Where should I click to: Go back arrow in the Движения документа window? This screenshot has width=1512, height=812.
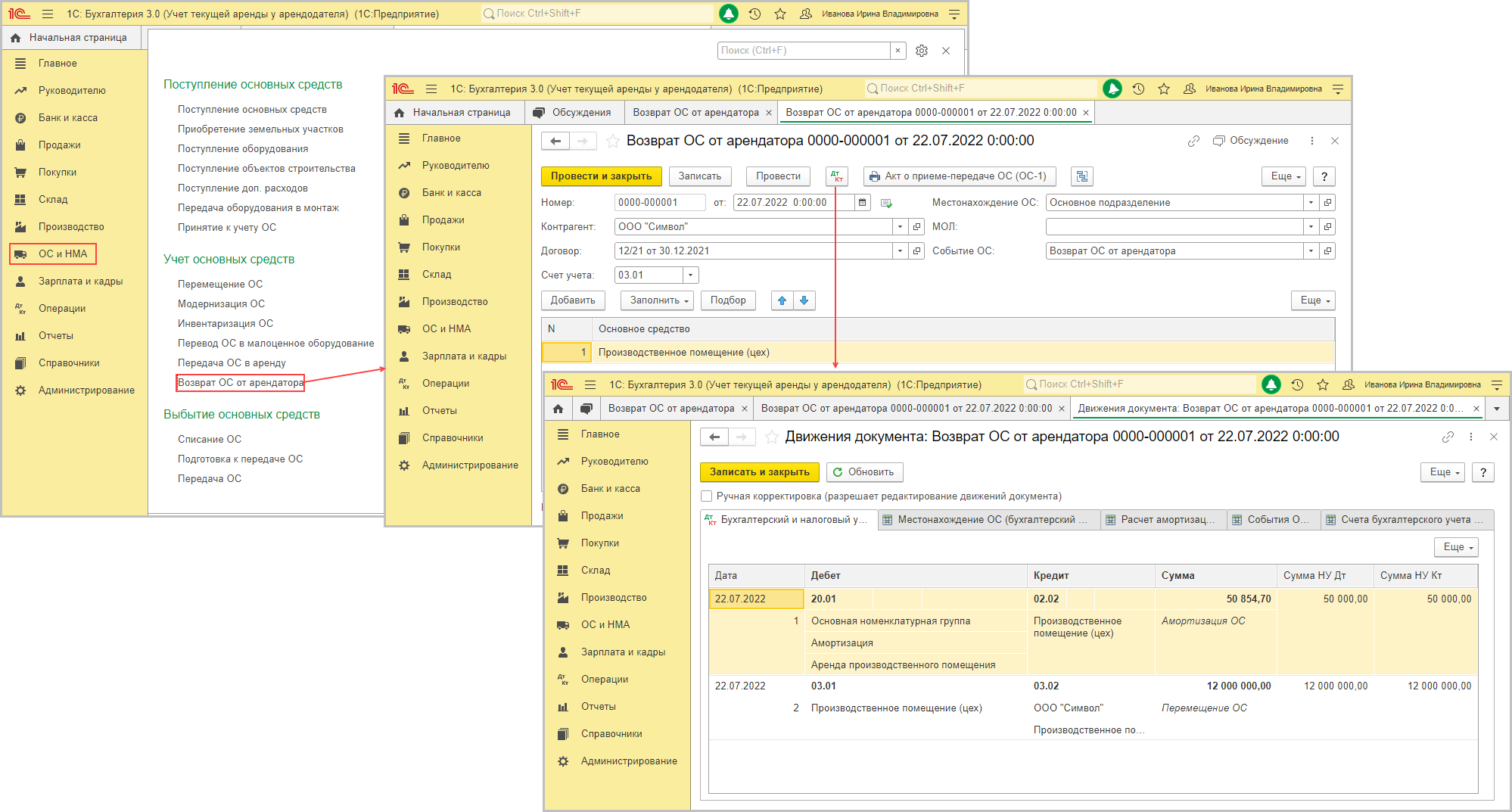coord(715,437)
